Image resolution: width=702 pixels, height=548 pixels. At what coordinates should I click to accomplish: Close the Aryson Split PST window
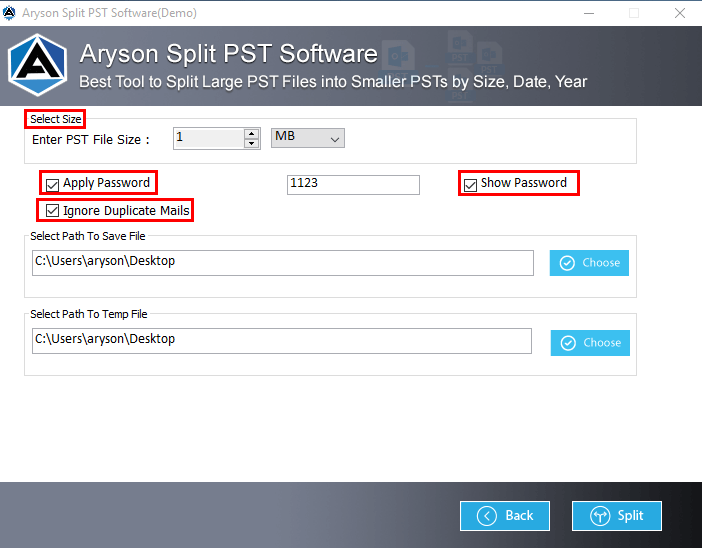(680, 13)
